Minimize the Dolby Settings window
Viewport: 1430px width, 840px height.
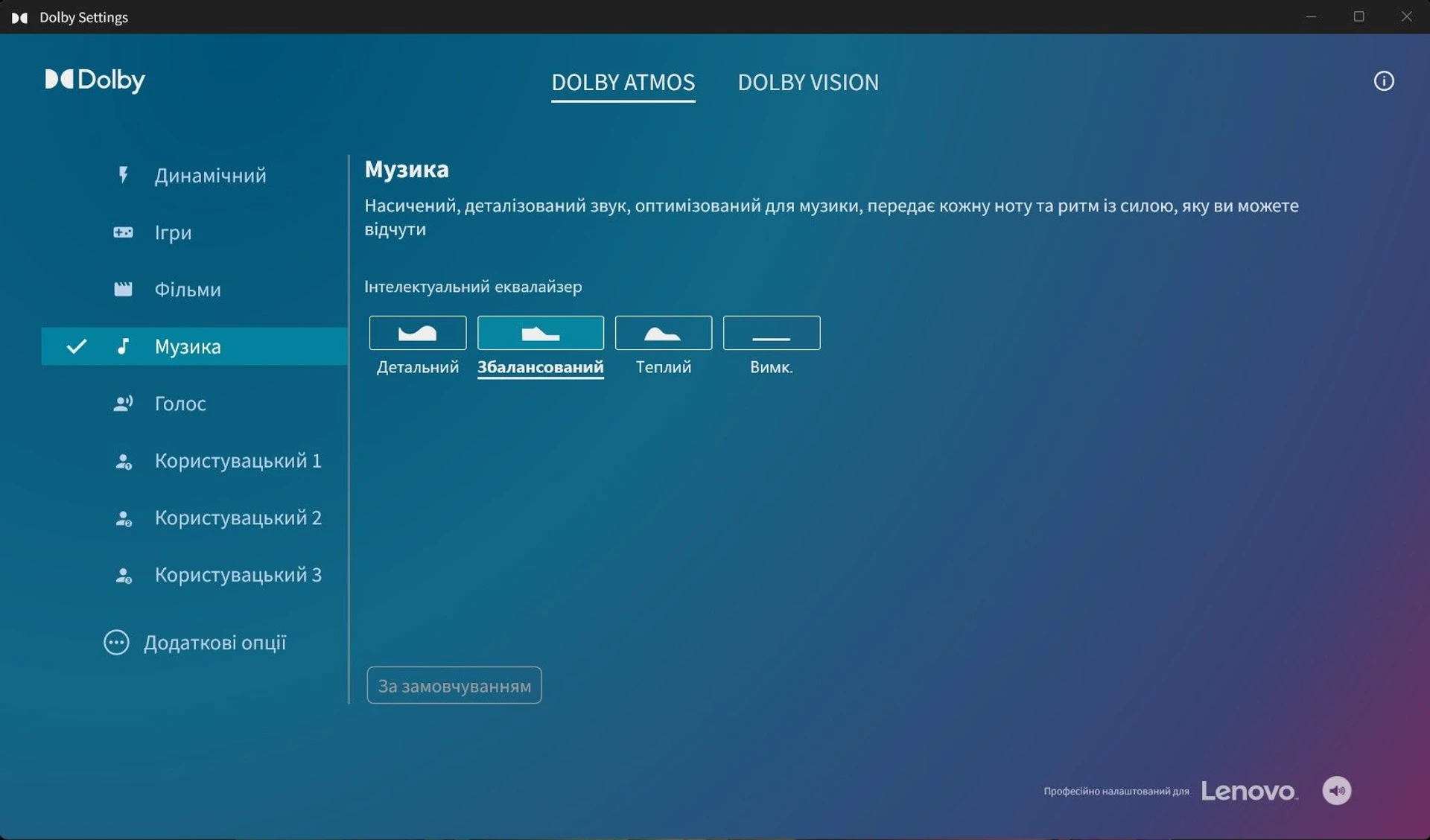(x=1312, y=16)
